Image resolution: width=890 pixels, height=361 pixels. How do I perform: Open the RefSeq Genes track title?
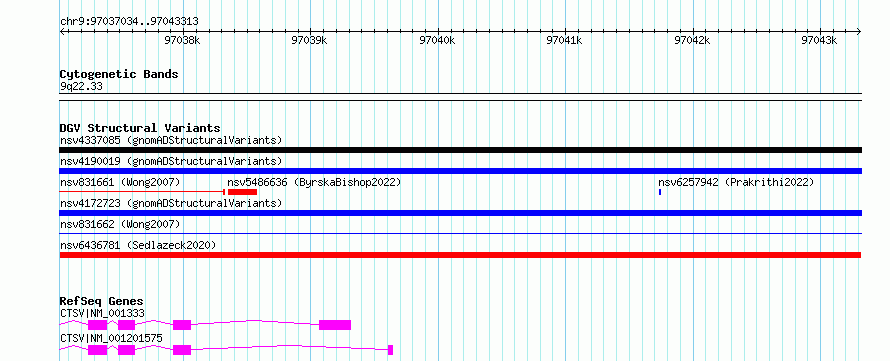tap(101, 301)
